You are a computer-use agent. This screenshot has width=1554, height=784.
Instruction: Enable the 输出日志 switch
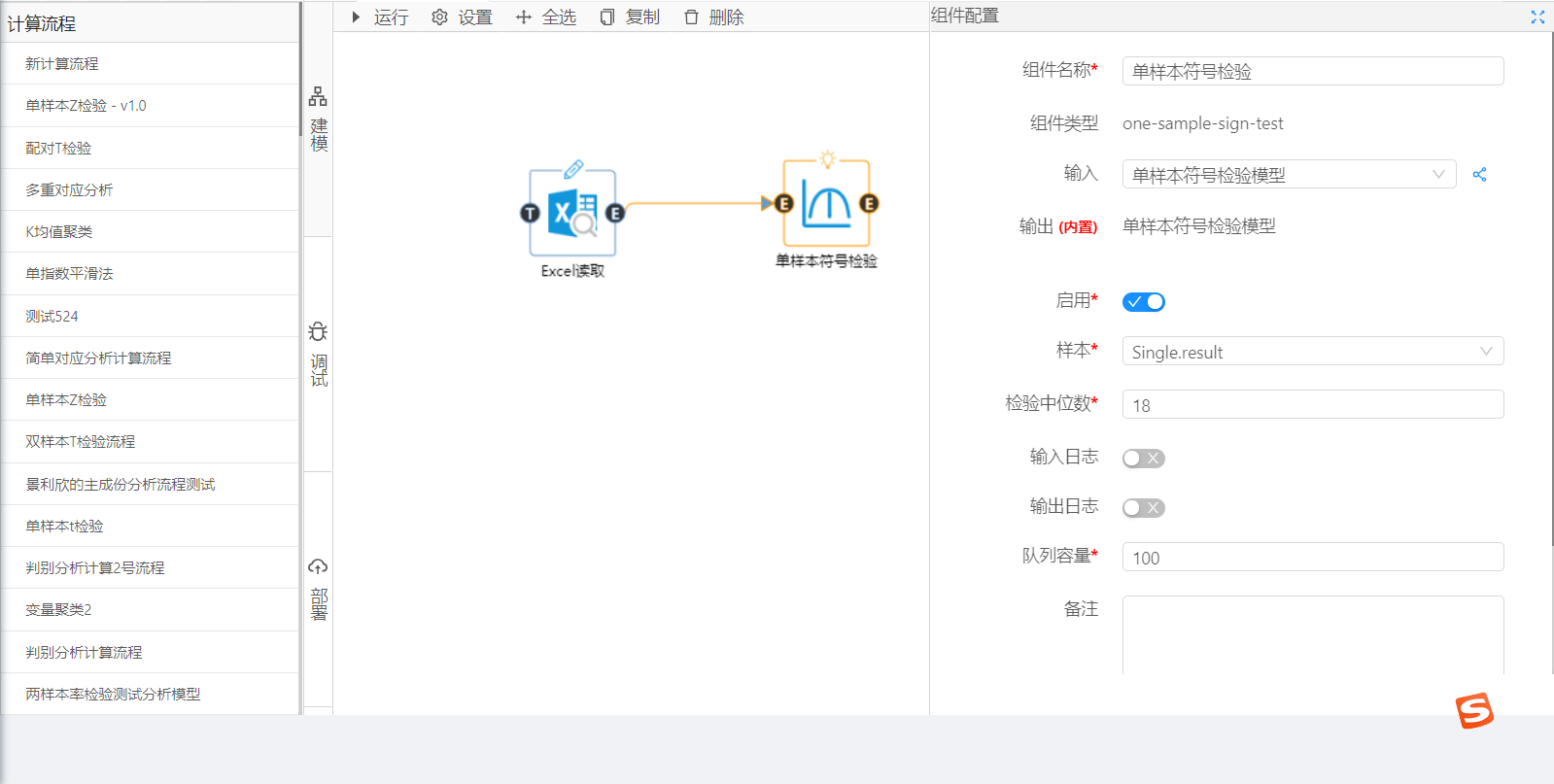(x=1143, y=508)
